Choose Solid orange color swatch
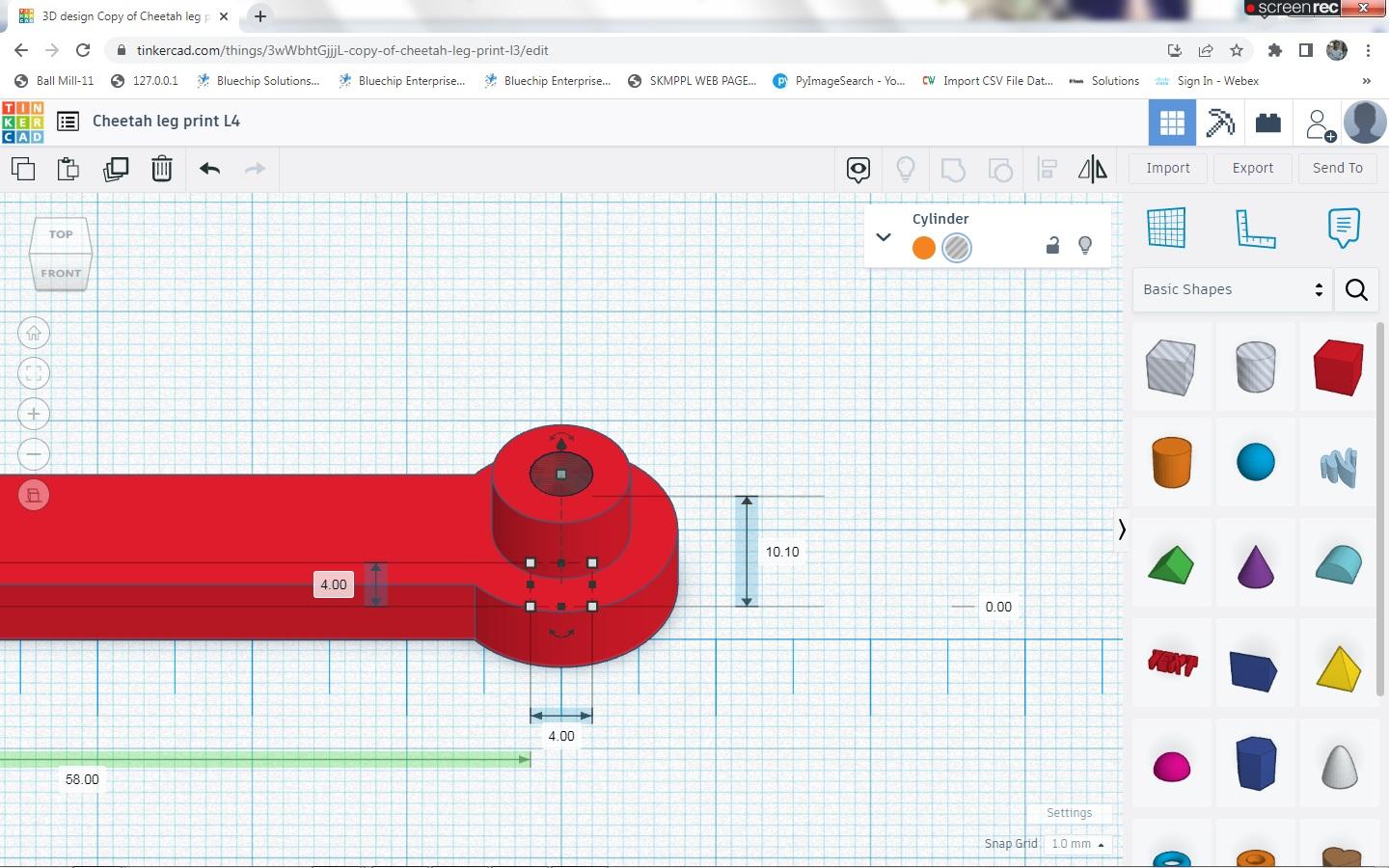Image resolution: width=1389 pixels, height=868 pixels. click(x=924, y=248)
